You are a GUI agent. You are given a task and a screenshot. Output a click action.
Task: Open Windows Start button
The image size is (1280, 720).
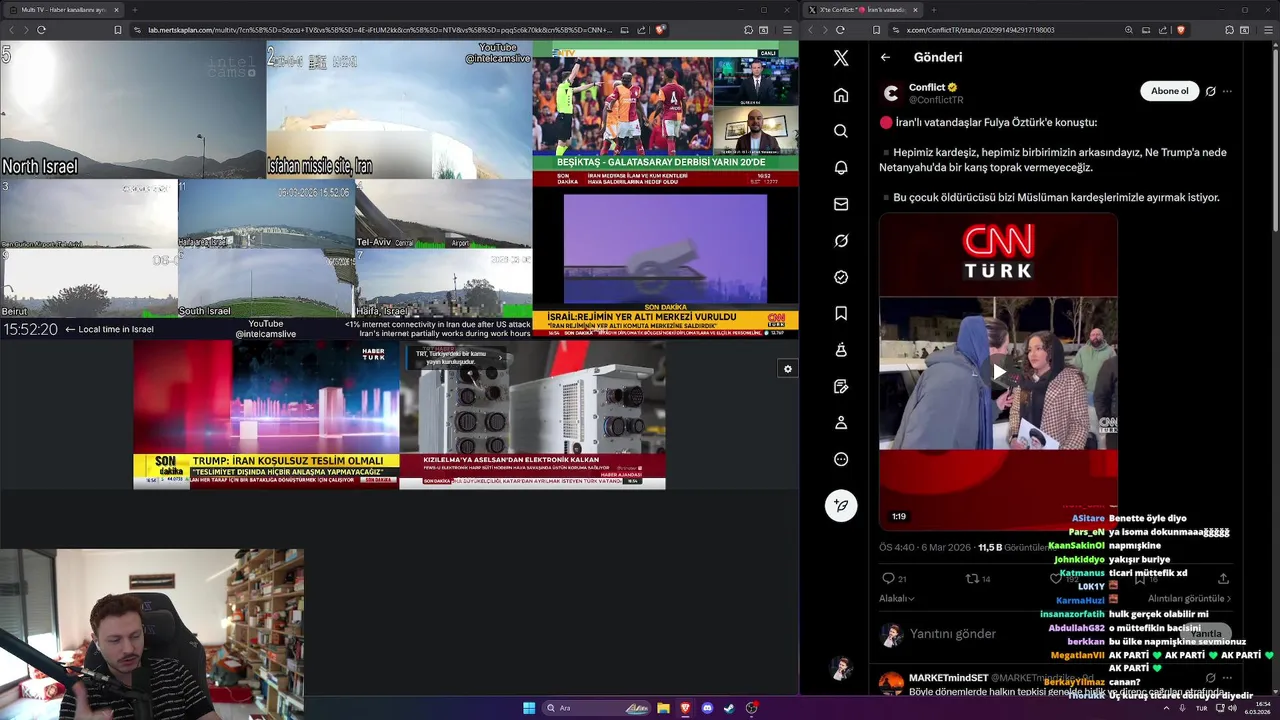[529, 708]
